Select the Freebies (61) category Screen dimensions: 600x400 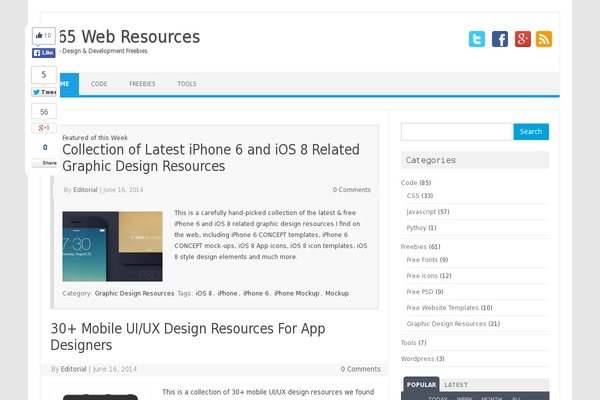pos(421,247)
